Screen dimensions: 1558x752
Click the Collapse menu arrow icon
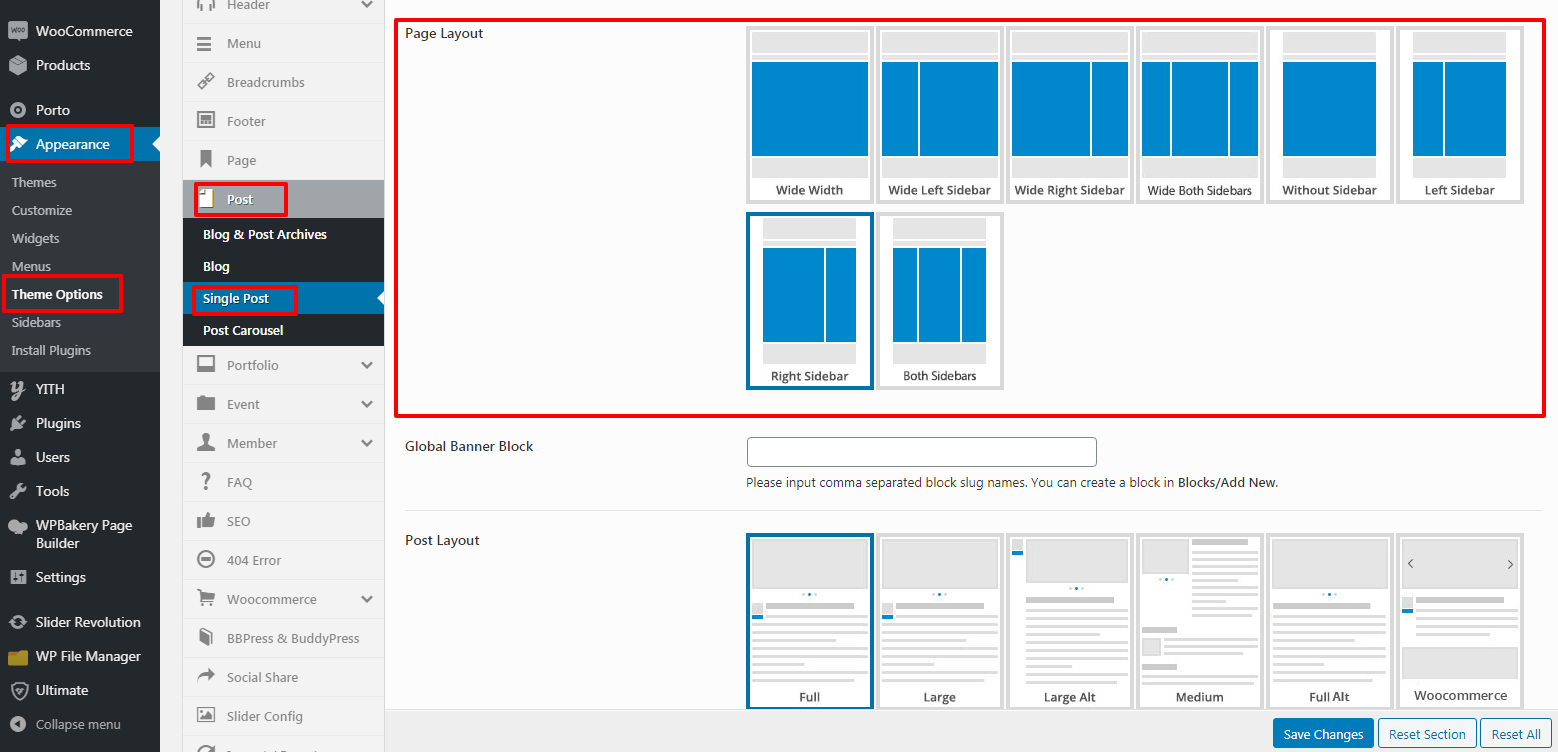[18, 724]
